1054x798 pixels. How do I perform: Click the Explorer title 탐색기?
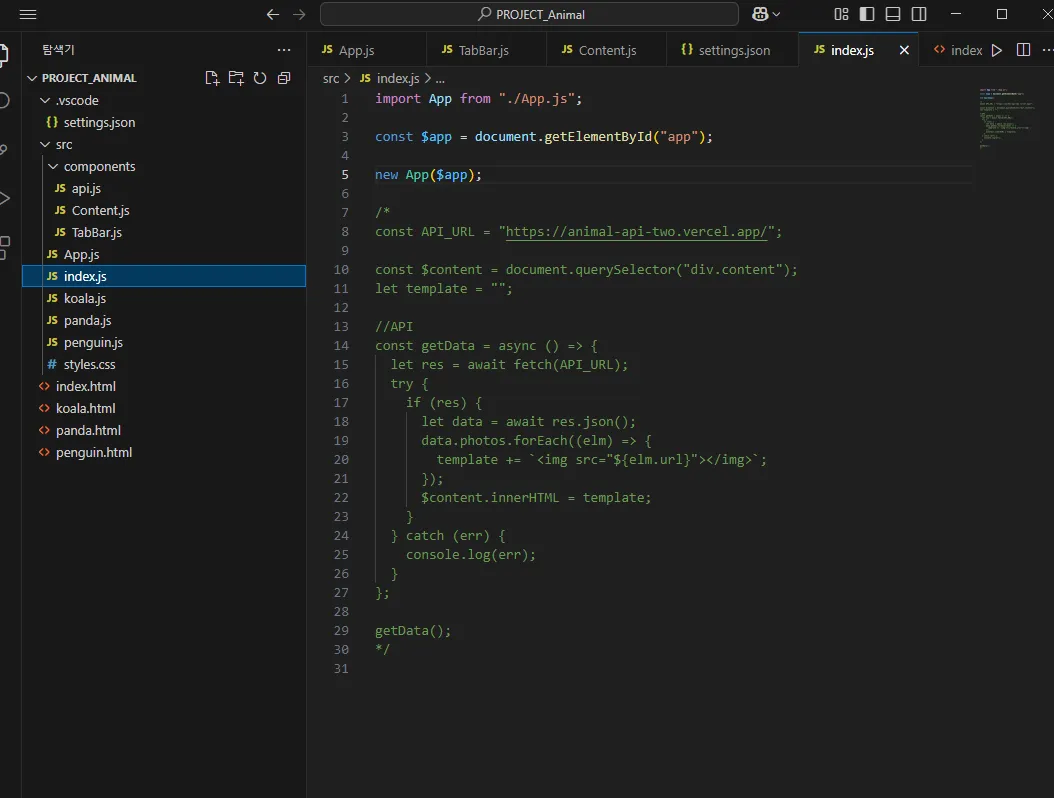(x=58, y=50)
